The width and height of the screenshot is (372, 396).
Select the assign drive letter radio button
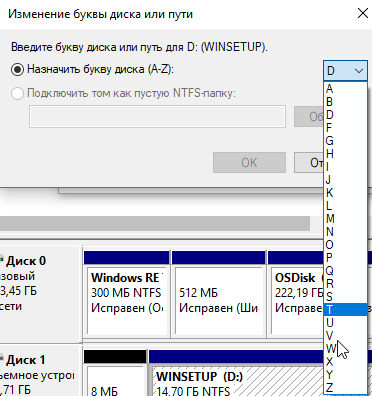click(17, 70)
